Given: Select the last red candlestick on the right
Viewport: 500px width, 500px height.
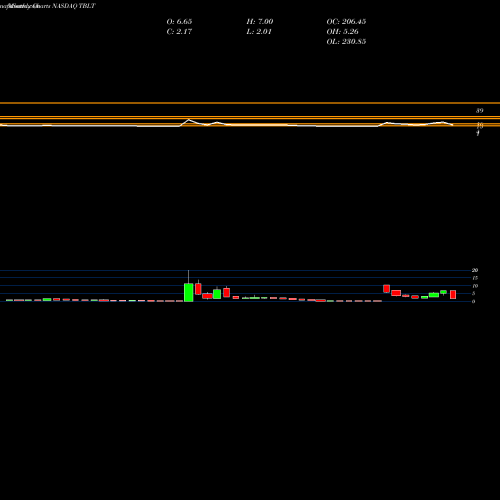Looking at the screenshot, I should pos(453,295).
